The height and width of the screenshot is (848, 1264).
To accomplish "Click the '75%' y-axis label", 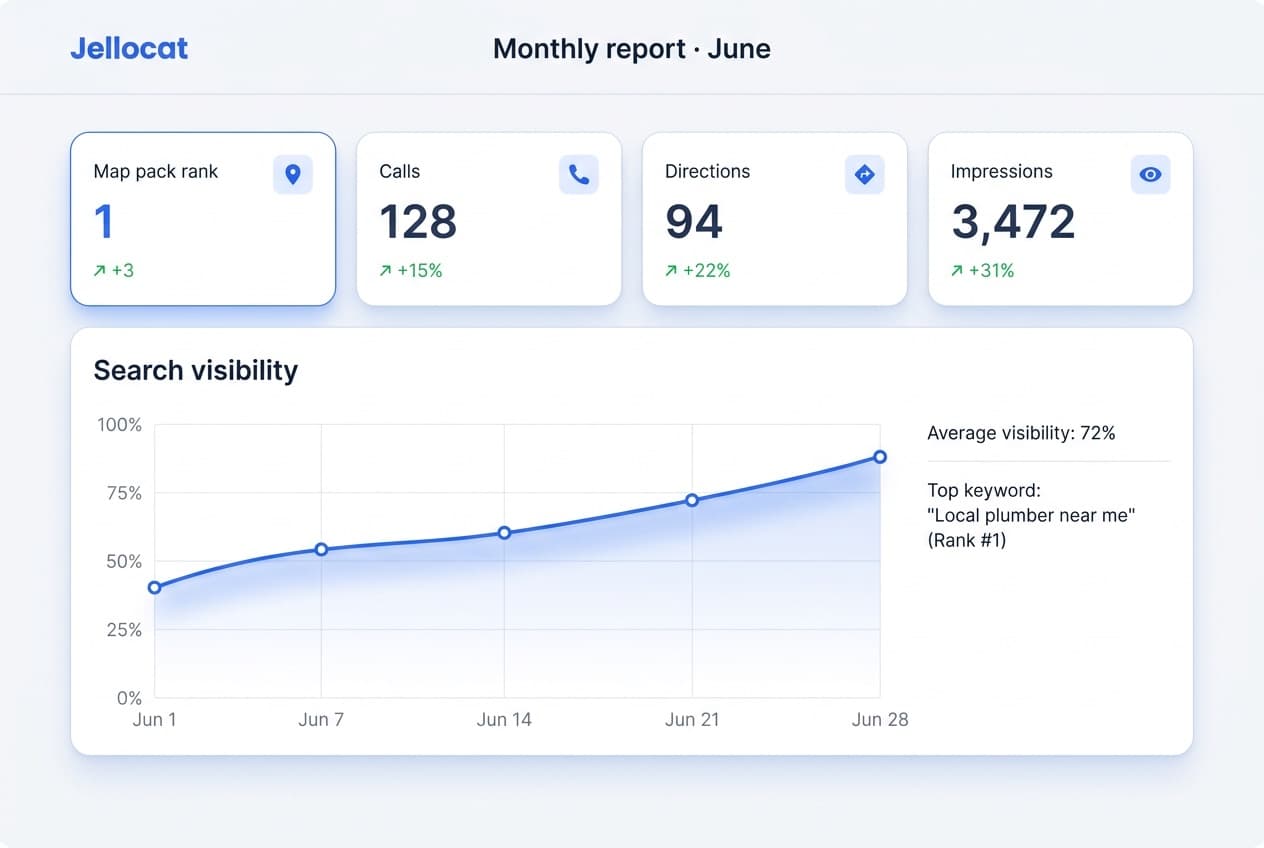I will tap(124, 493).
